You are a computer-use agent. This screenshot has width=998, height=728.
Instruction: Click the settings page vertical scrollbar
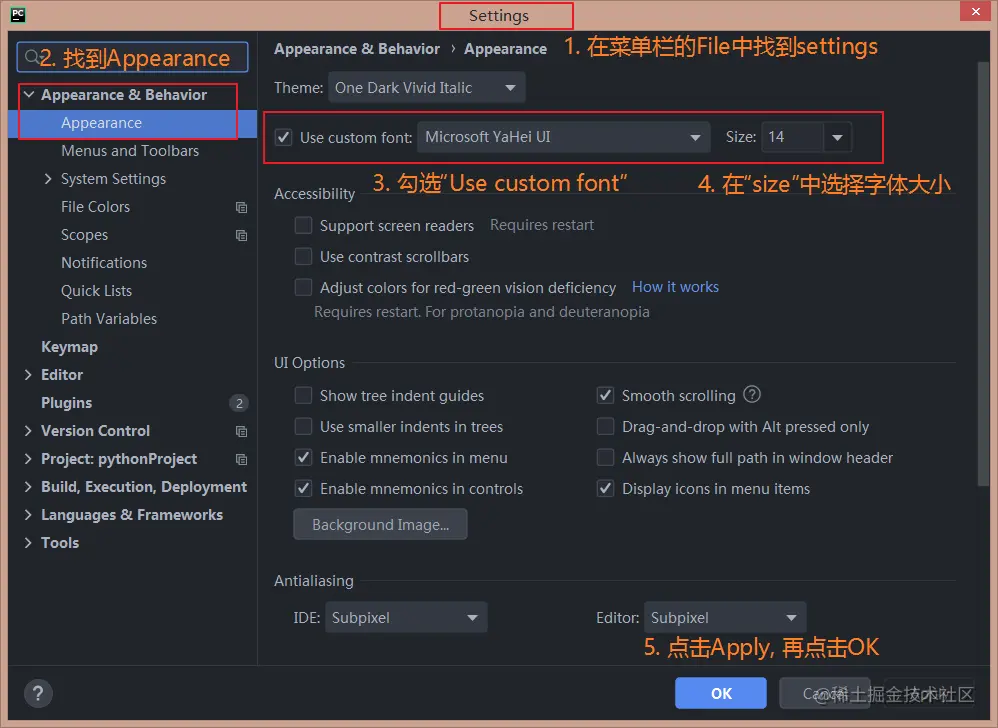coord(983,274)
